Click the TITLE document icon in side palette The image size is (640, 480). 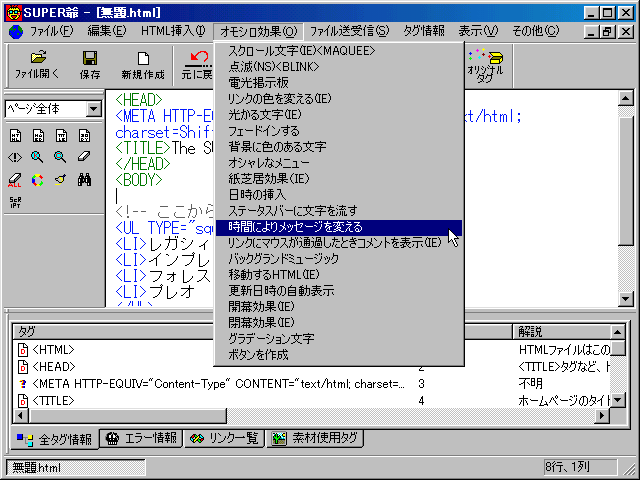click(61, 136)
